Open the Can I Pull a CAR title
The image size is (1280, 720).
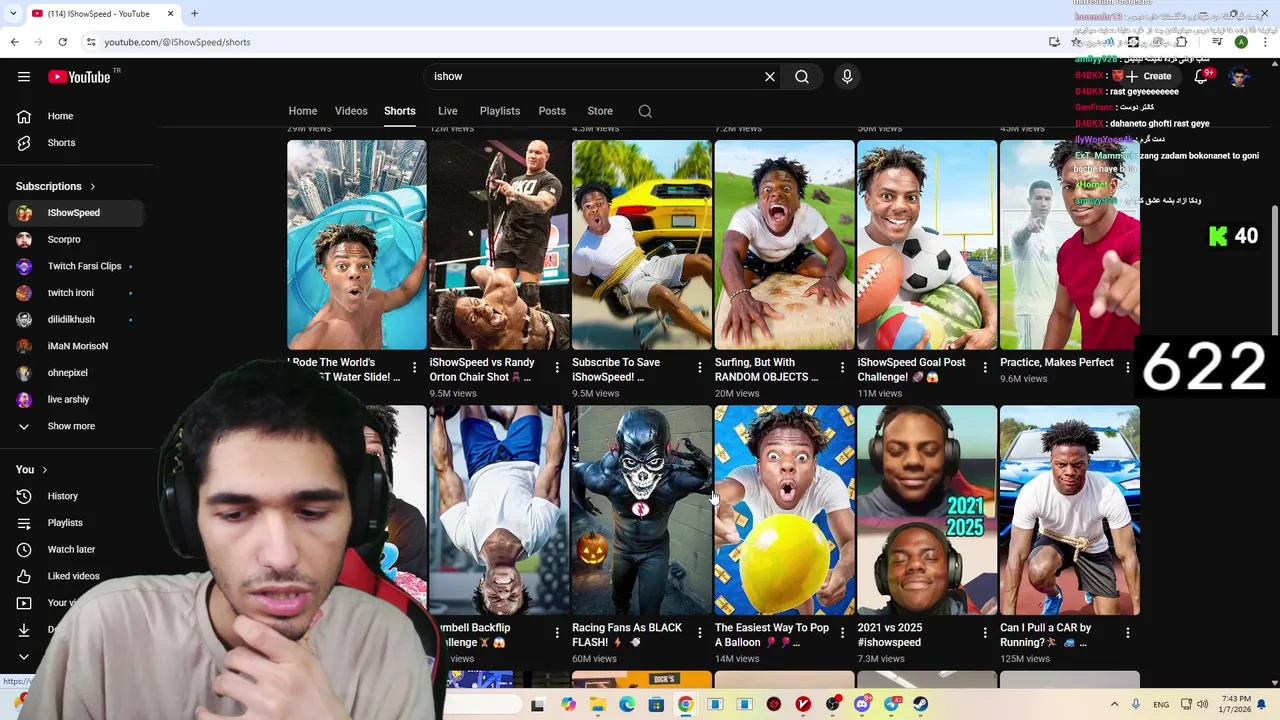(x=1045, y=635)
